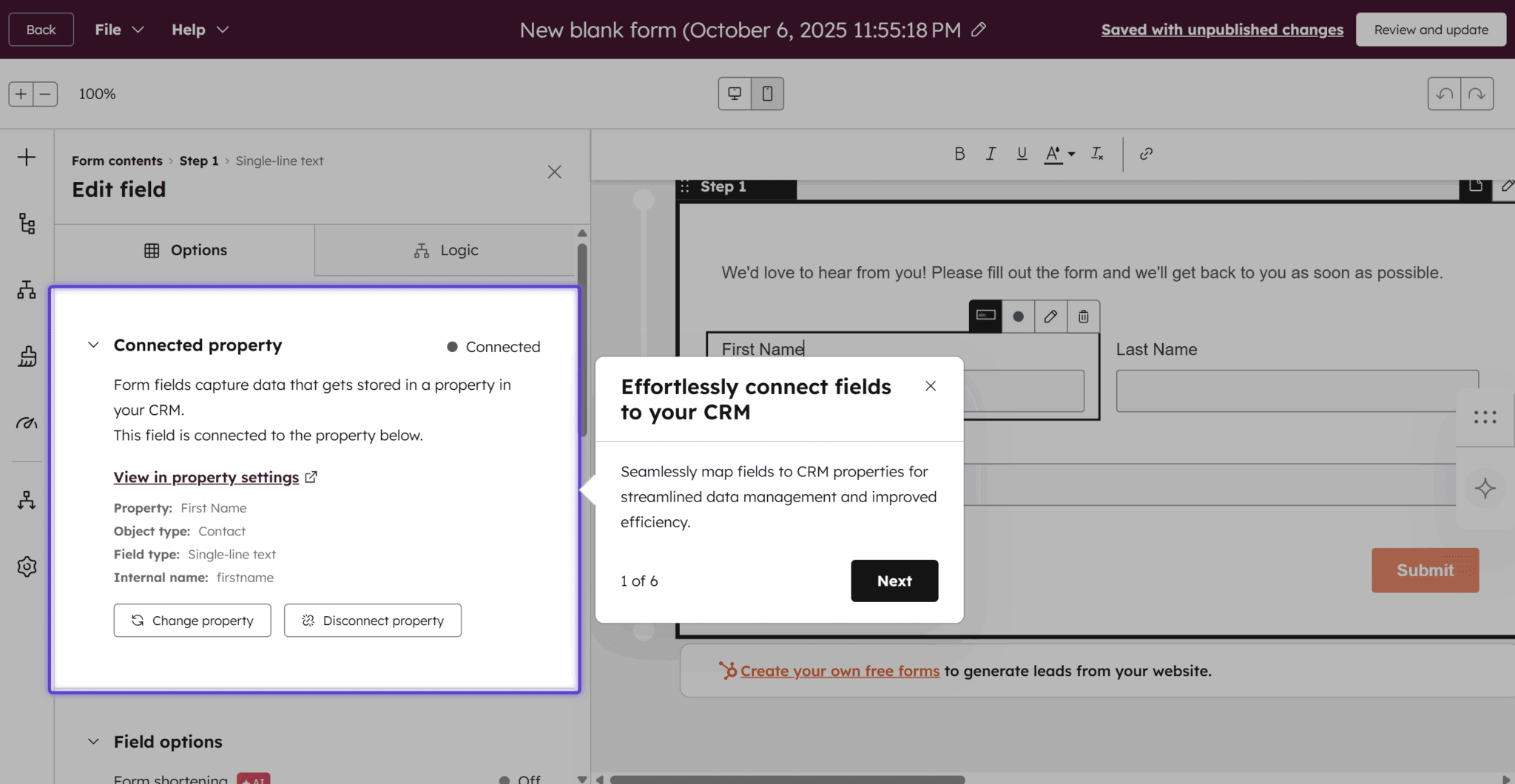Image resolution: width=1515 pixels, height=784 pixels.
Task: Open the File menu
Action: coord(119,30)
